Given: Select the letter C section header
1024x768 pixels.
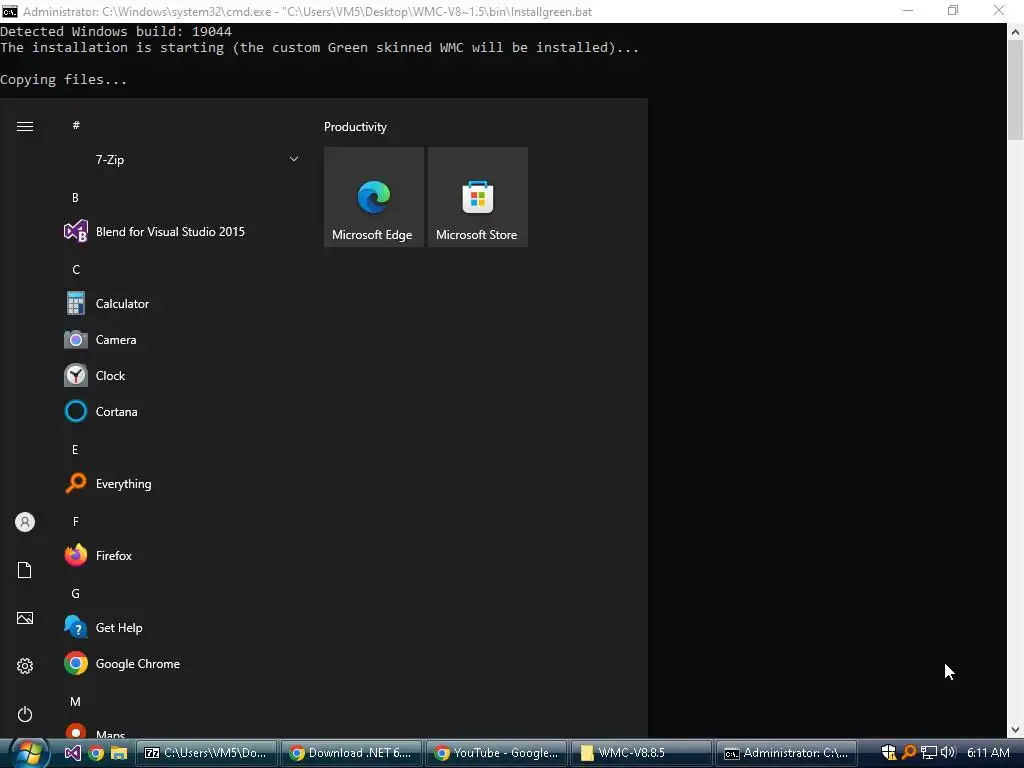Looking at the screenshot, I should click(76, 270).
